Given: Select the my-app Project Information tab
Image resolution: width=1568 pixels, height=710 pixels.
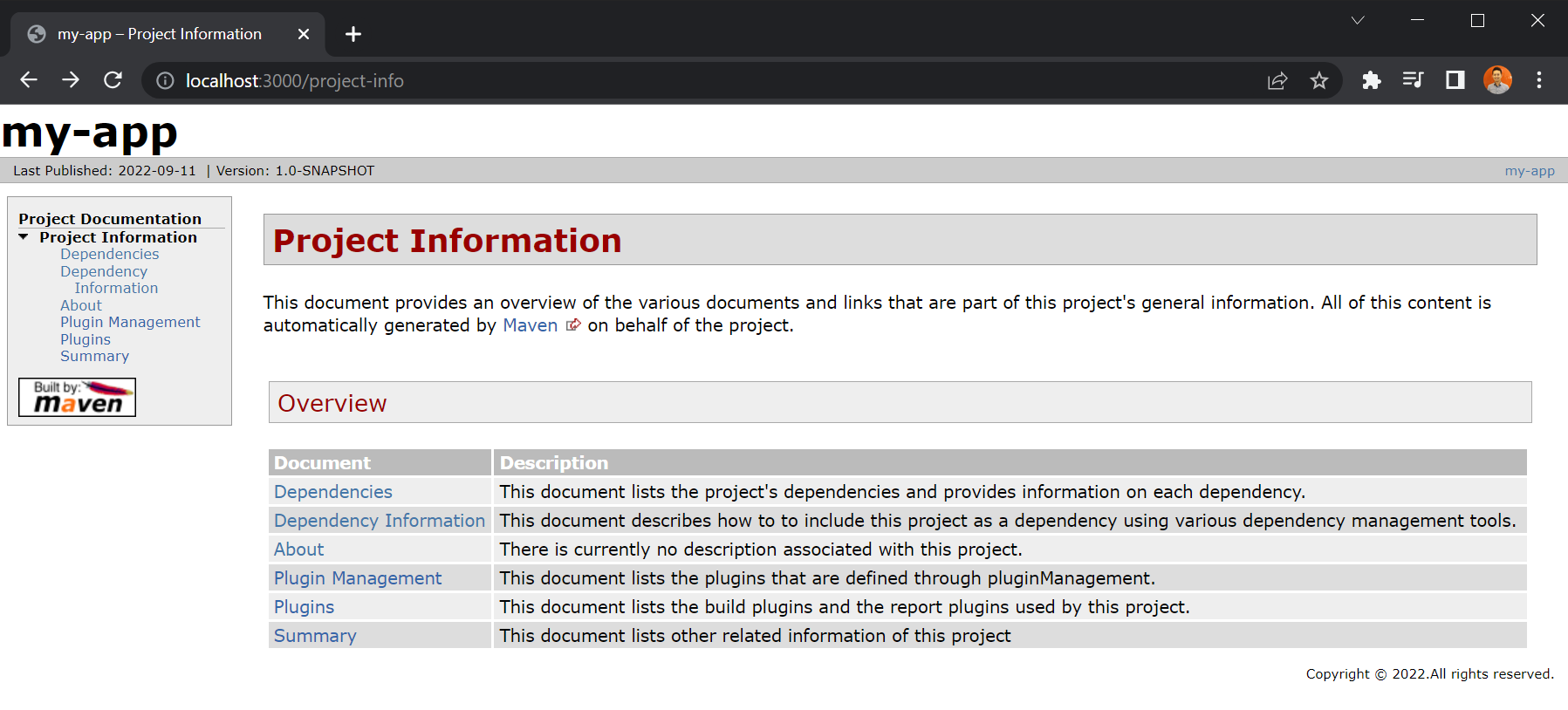Looking at the screenshot, I should [x=167, y=34].
